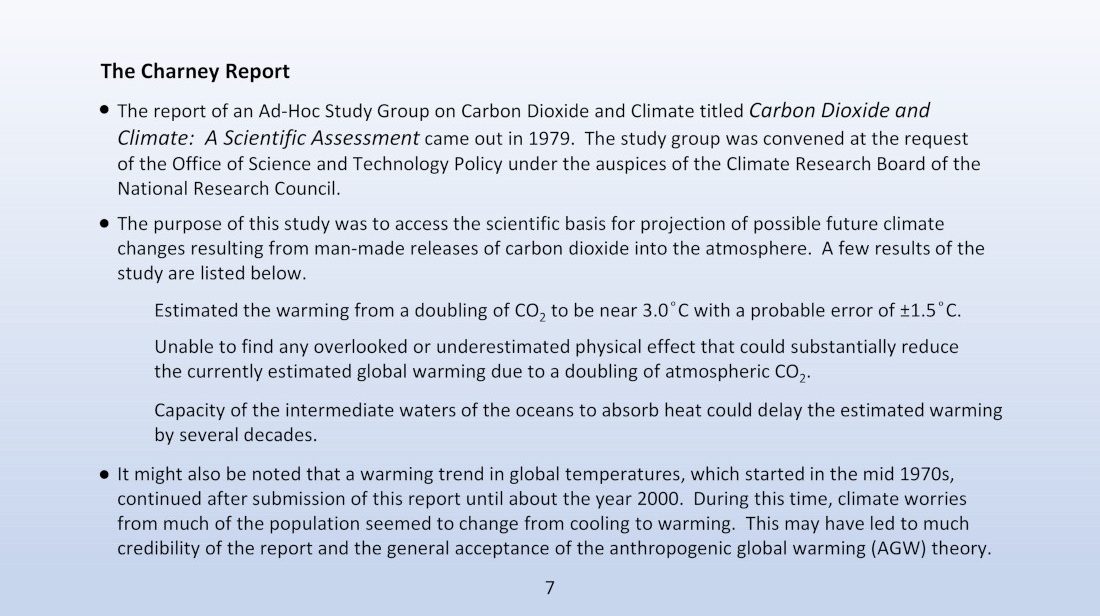This screenshot has height=616, width=1100.
Task: Click the text Climate: A Scientific Assessment
Action: pyautogui.click(x=268, y=138)
